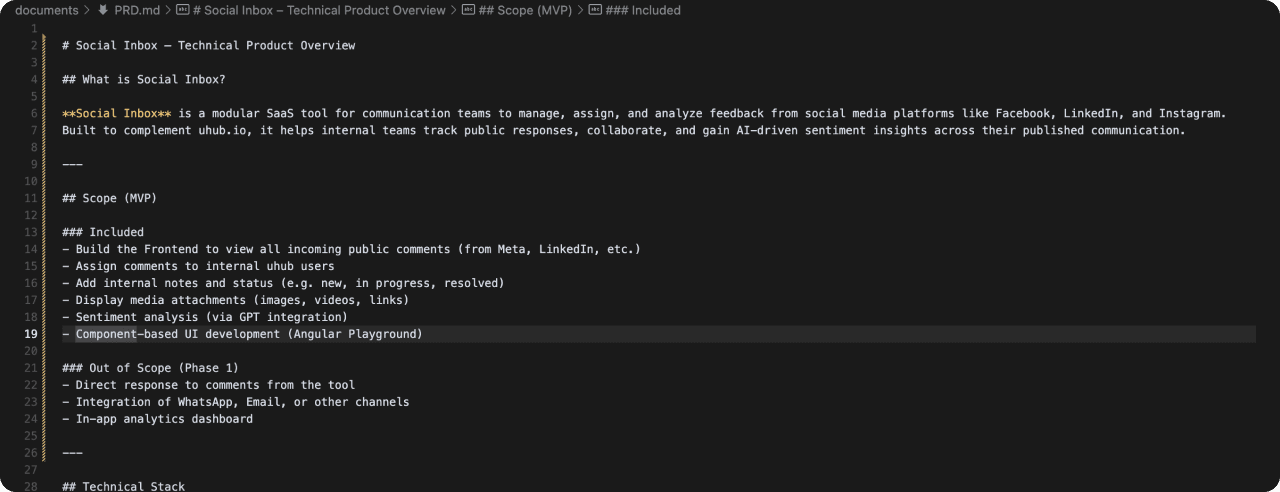This screenshot has width=1280, height=492.
Task: Click the '### Out of Scope (Phase 1)' heading
Action: click(x=150, y=368)
